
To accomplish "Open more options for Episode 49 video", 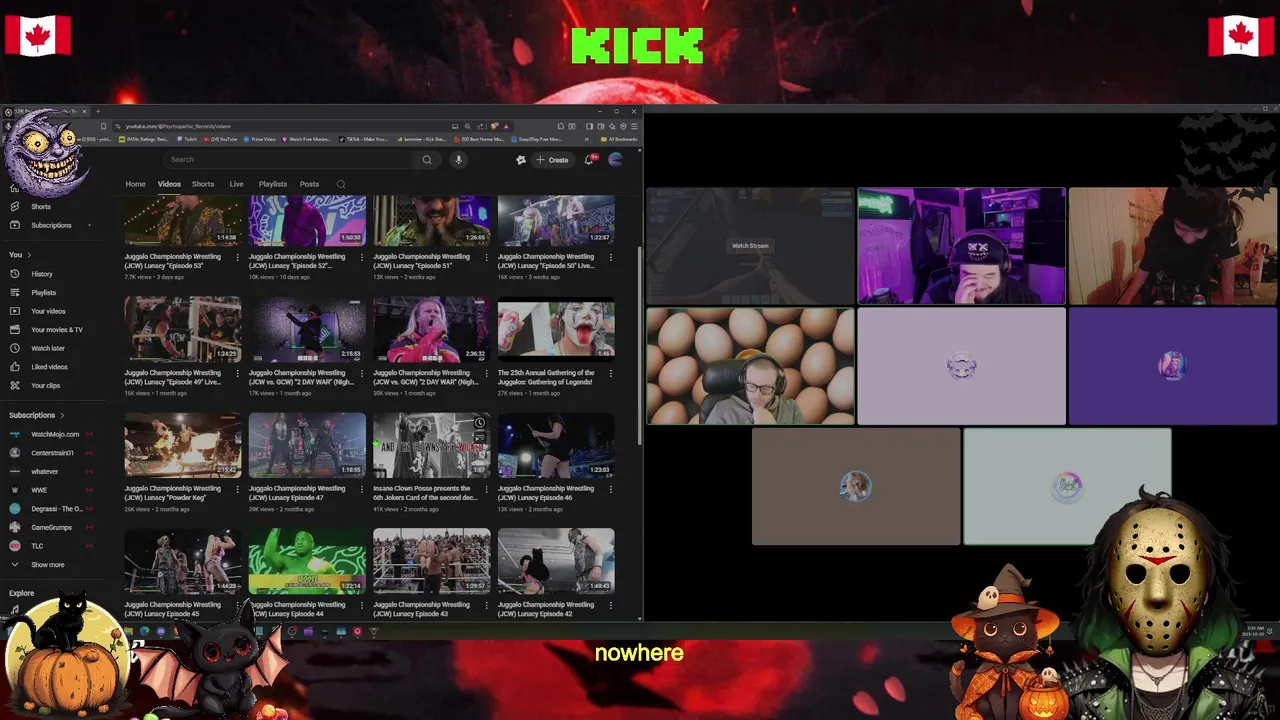I will tap(238, 374).
